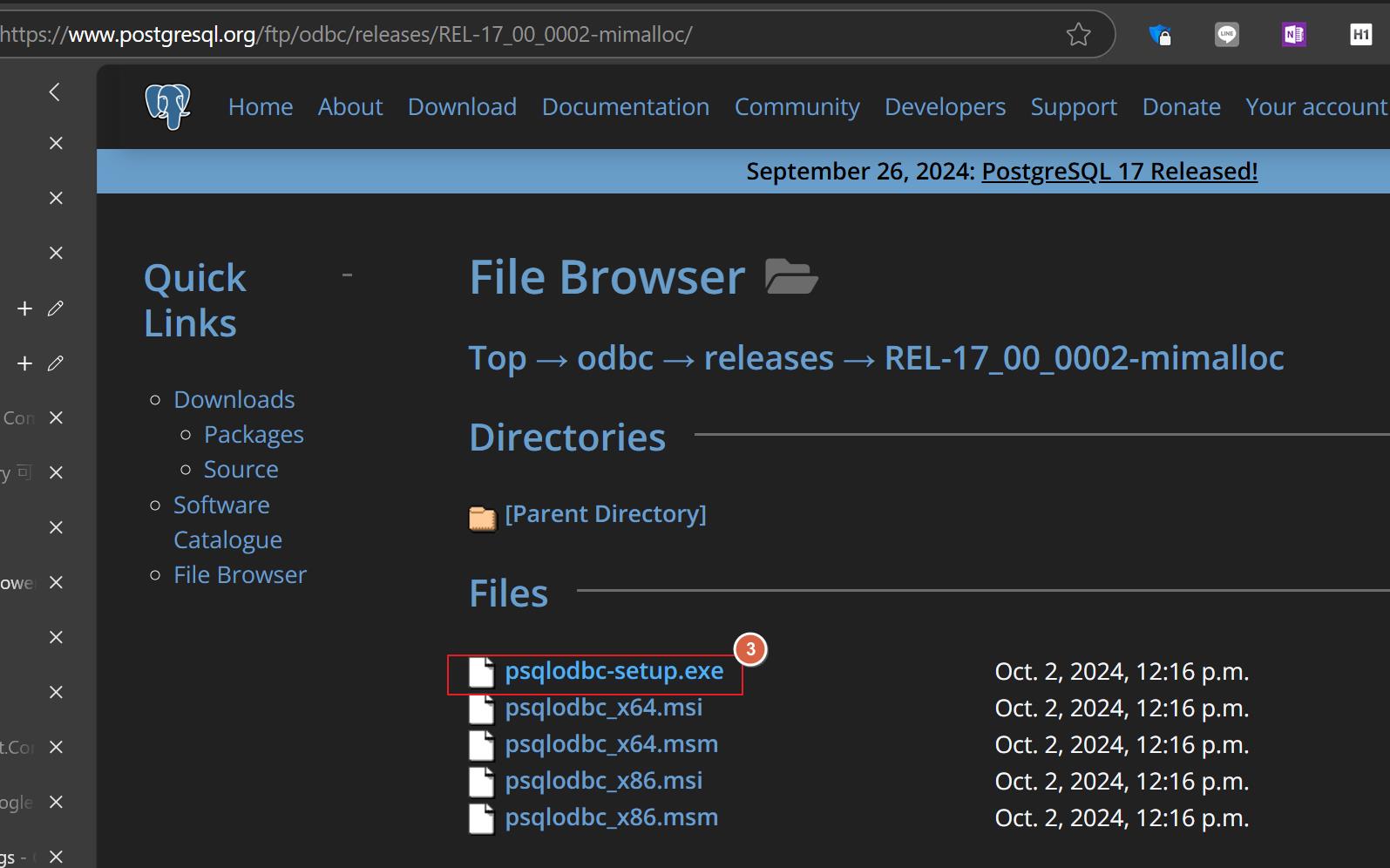Open the Donate navigation item
This screenshot has width=1390, height=868.
1181,106
